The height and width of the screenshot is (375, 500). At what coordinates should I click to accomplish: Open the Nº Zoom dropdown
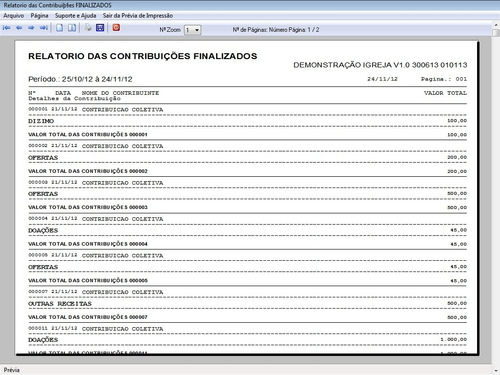pyautogui.click(x=193, y=30)
